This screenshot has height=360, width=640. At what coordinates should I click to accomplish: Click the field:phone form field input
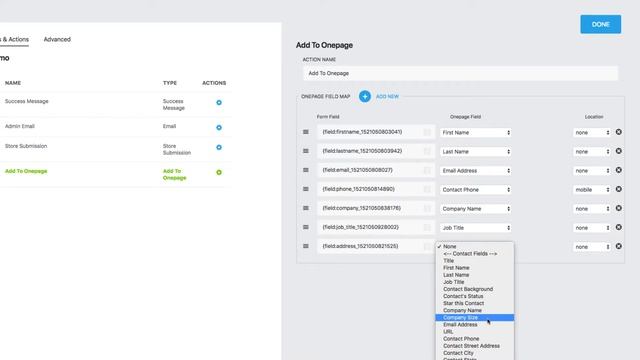point(376,189)
